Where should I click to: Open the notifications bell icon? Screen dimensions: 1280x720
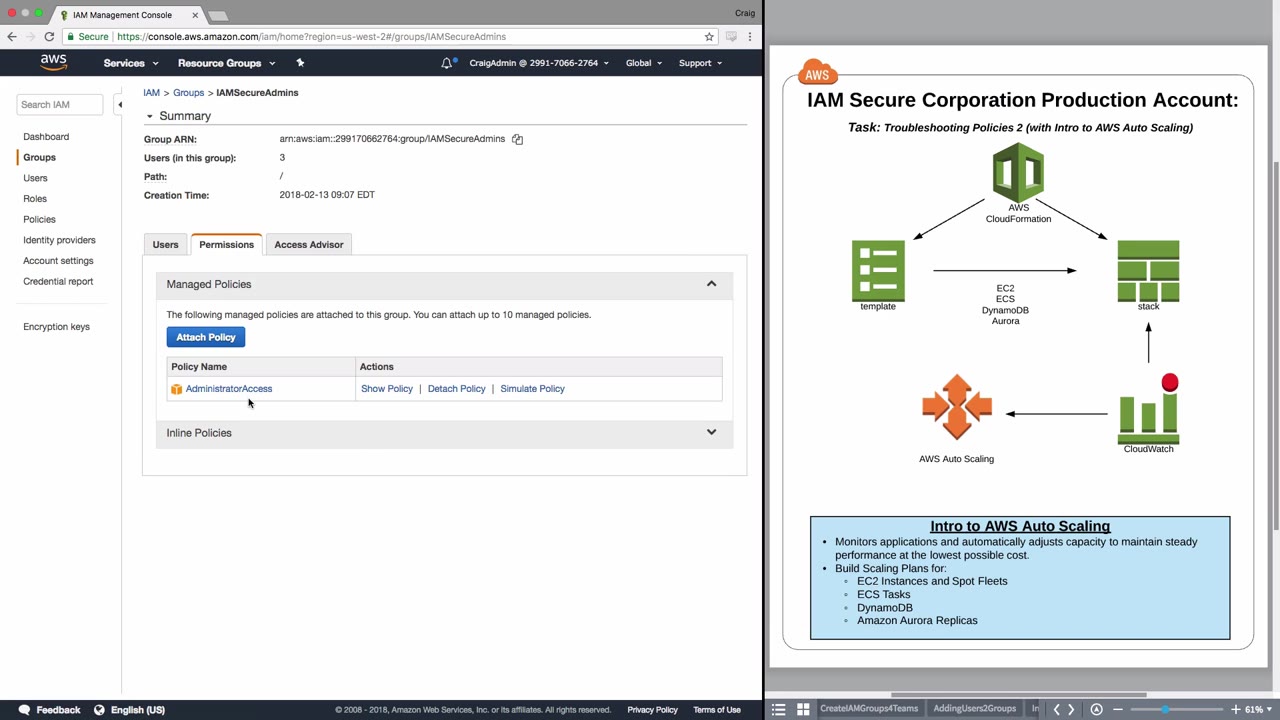(447, 63)
